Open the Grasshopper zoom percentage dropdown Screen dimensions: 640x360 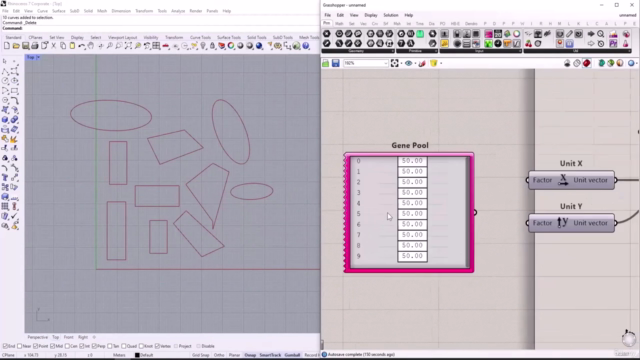click(x=385, y=63)
